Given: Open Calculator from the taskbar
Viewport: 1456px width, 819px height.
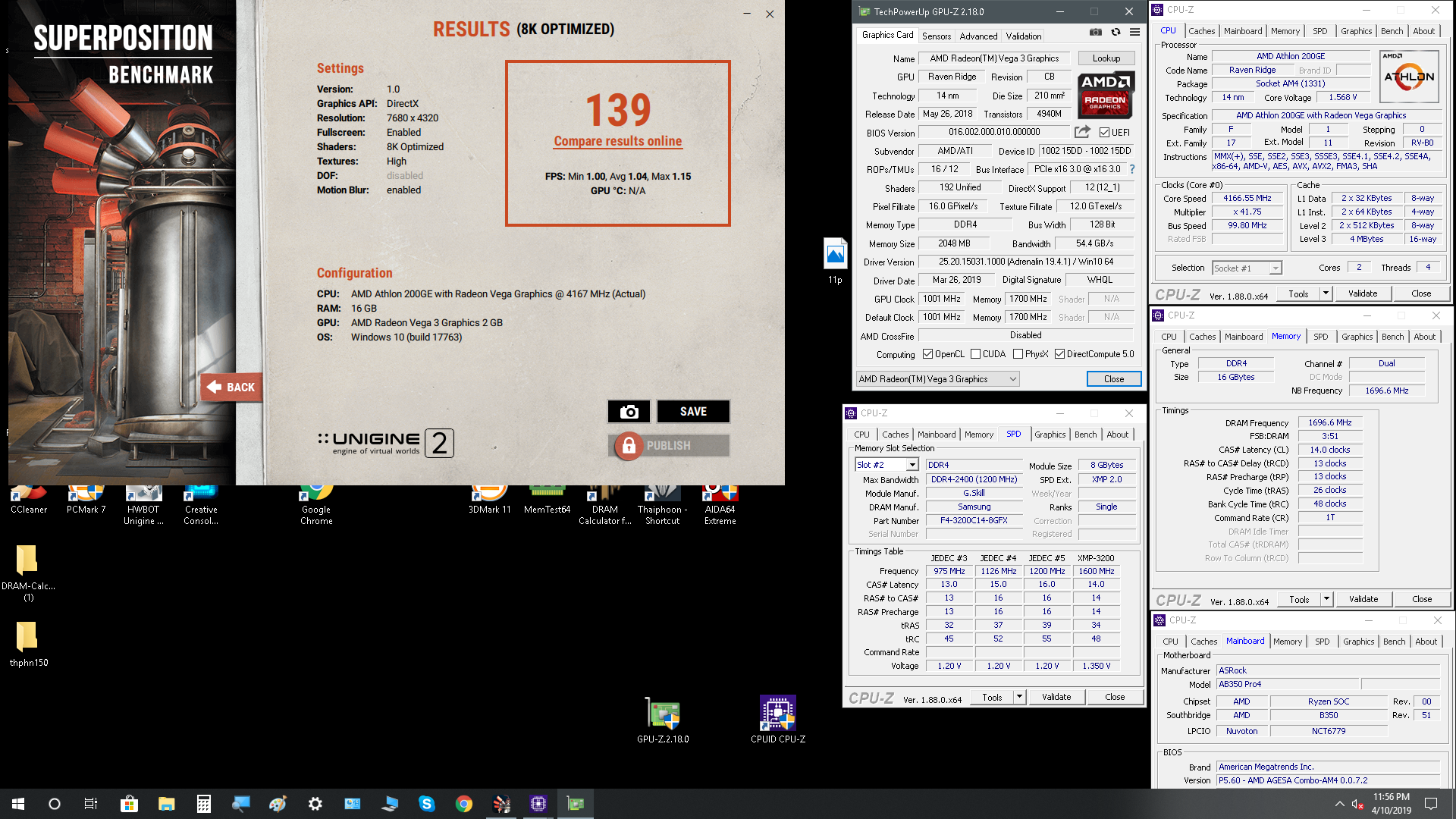Looking at the screenshot, I should [203, 804].
